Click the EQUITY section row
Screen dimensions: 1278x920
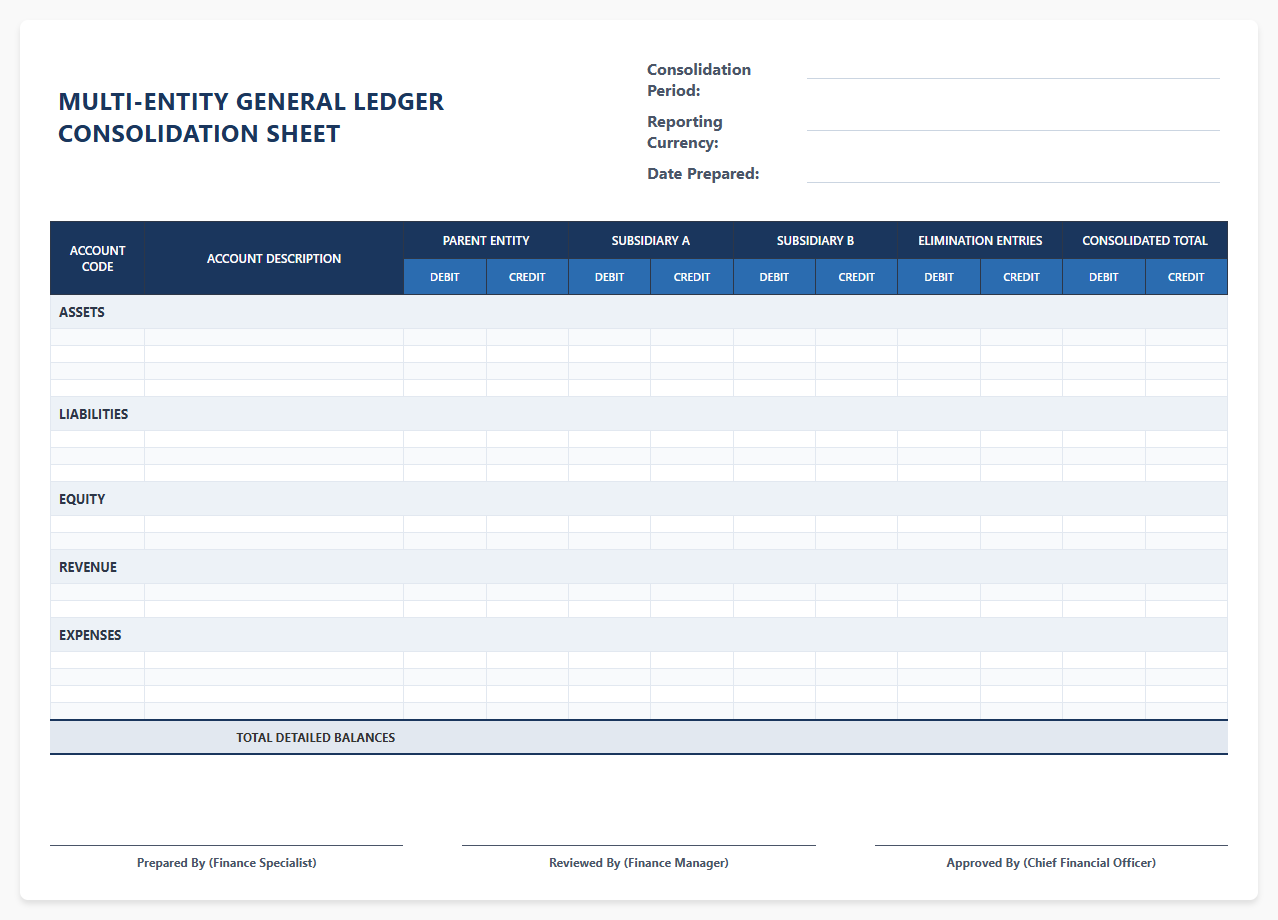[639, 499]
